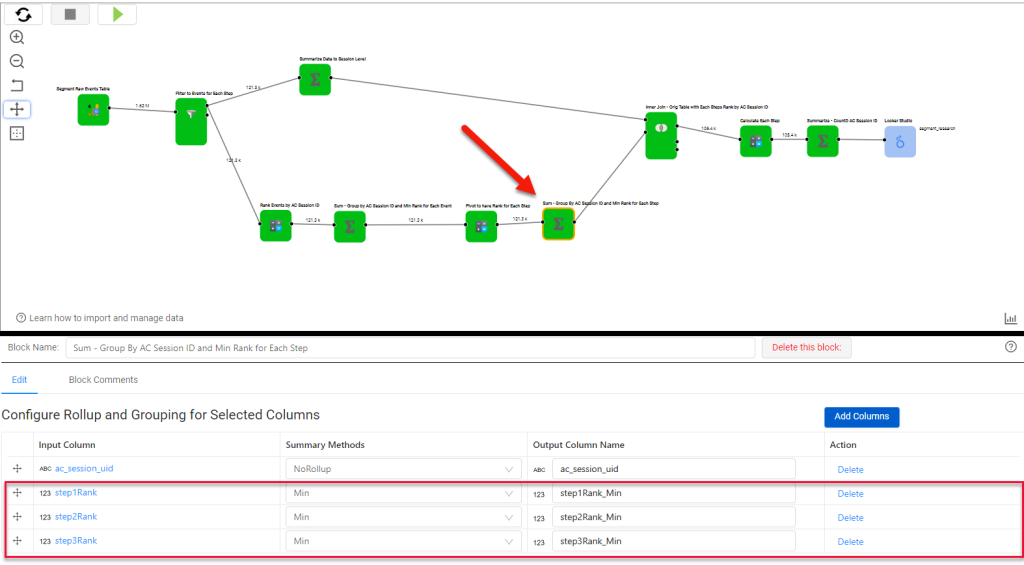Stop the workflow with the square button

click(x=70, y=14)
